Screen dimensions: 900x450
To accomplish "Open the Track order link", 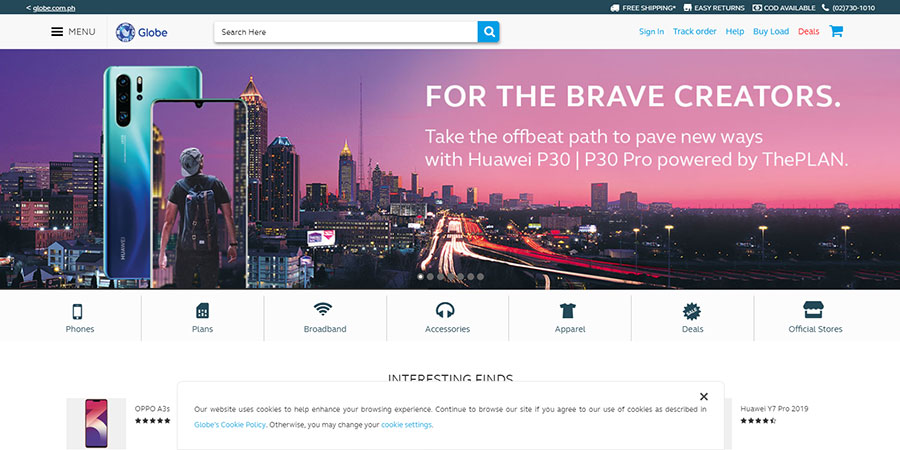I will click(x=695, y=32).
